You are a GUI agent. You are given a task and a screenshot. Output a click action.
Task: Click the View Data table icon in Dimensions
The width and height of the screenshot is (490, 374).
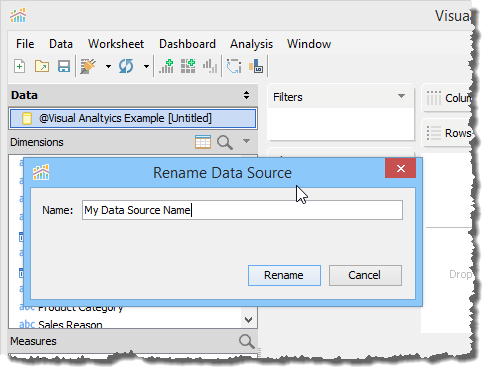pos(203,142)
